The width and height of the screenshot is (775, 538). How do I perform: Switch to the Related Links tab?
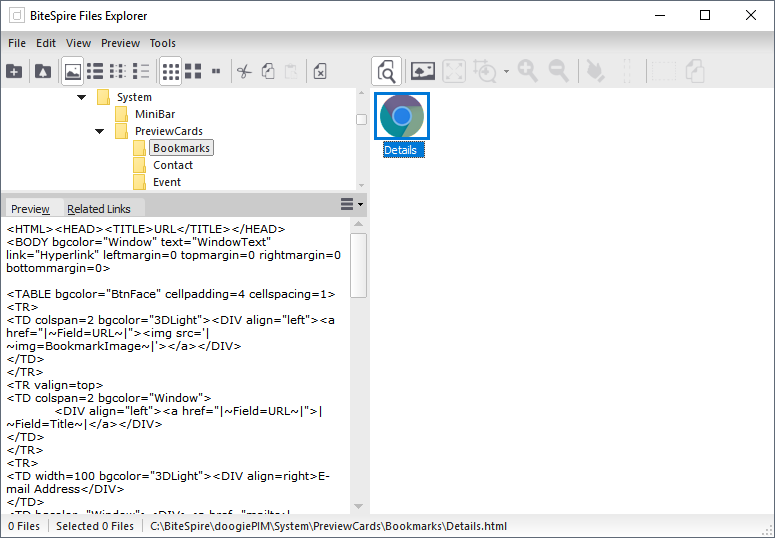coord(99,209)
